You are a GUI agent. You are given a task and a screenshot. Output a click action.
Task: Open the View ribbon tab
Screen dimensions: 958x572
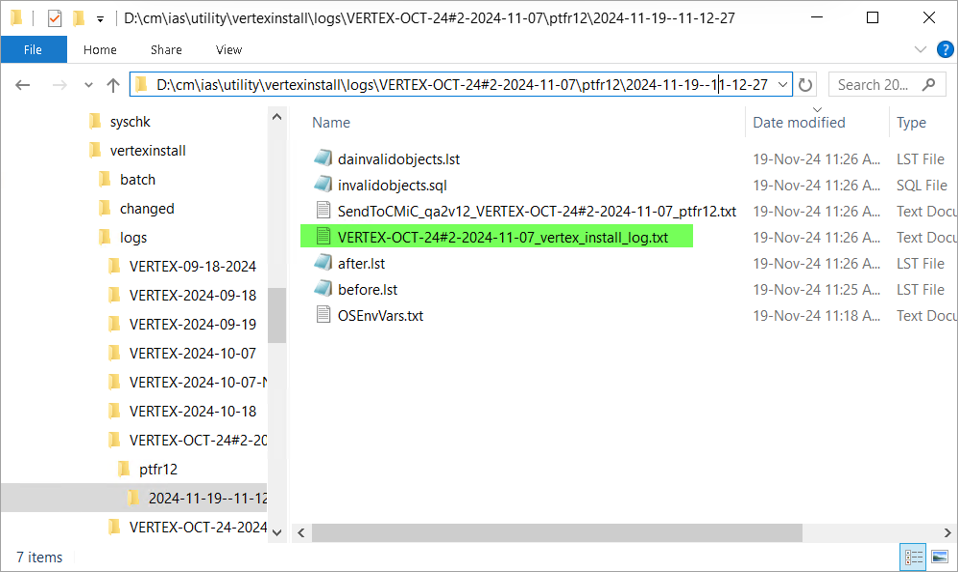pos(229,50)
